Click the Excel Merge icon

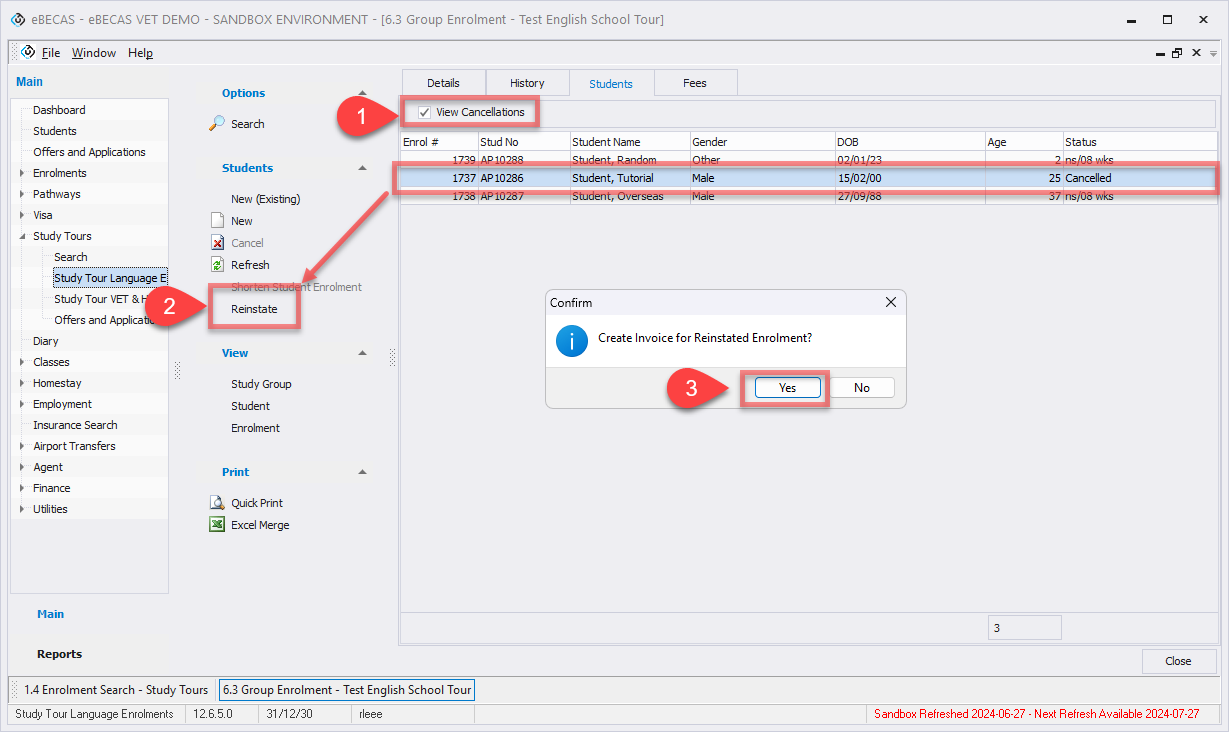pyautogui.click(x=217, y=525)
